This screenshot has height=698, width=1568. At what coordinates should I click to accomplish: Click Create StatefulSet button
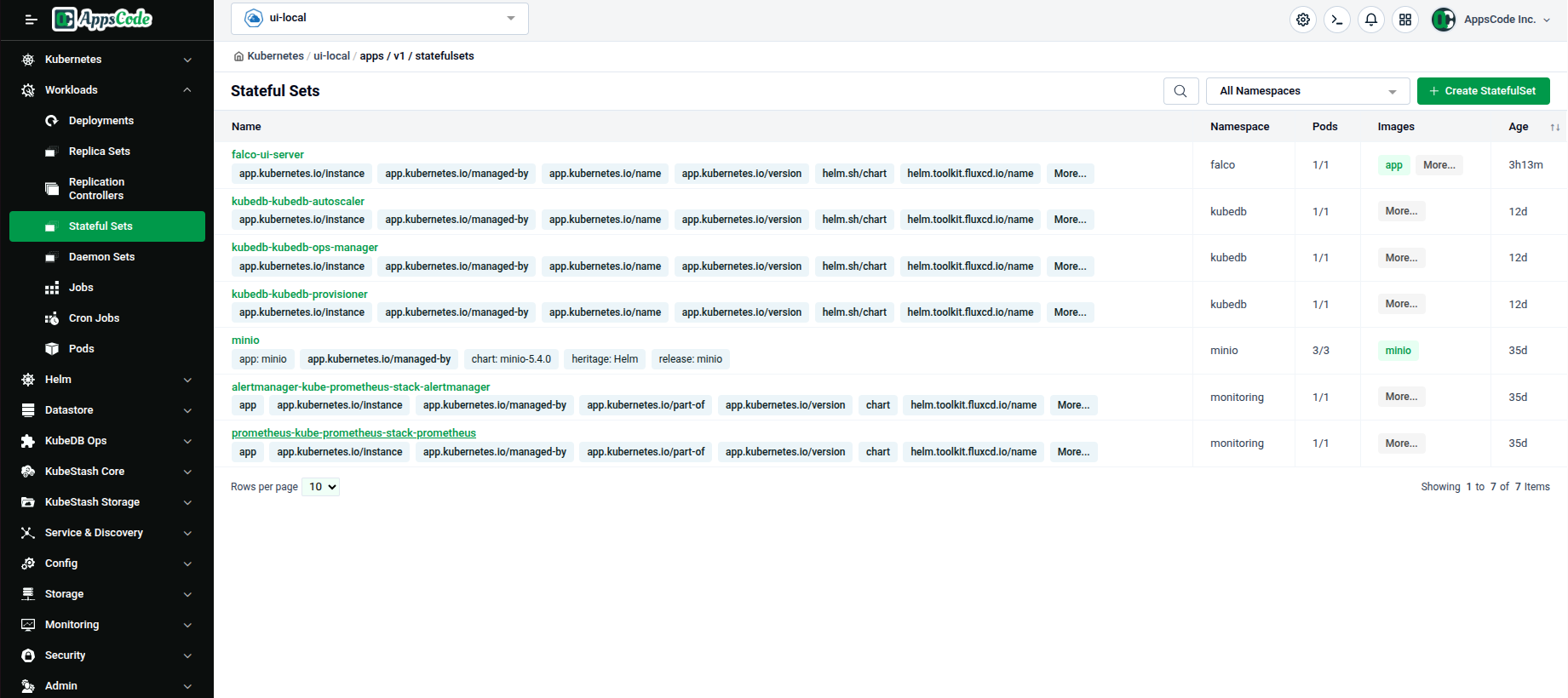[x=1483, y=91]
